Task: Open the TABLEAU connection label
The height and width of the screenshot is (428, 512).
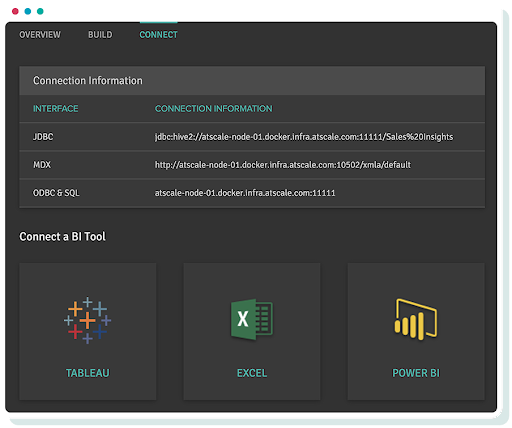Action: click(x=87, y=373)
